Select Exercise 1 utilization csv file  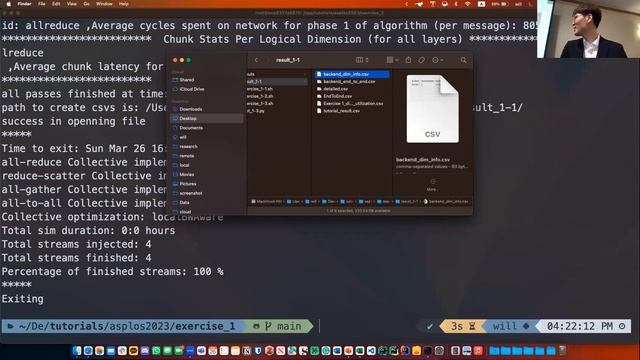[352, 104]
